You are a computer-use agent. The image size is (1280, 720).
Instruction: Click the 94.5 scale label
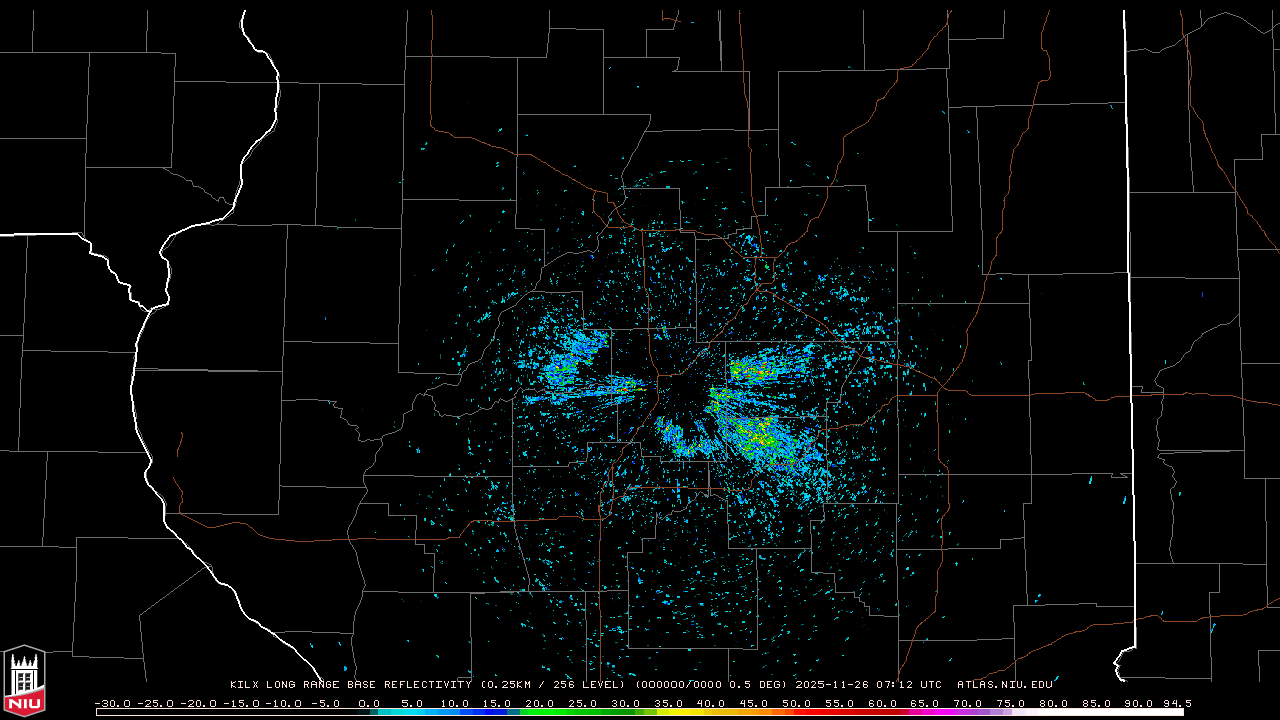tap(1176, 704)
